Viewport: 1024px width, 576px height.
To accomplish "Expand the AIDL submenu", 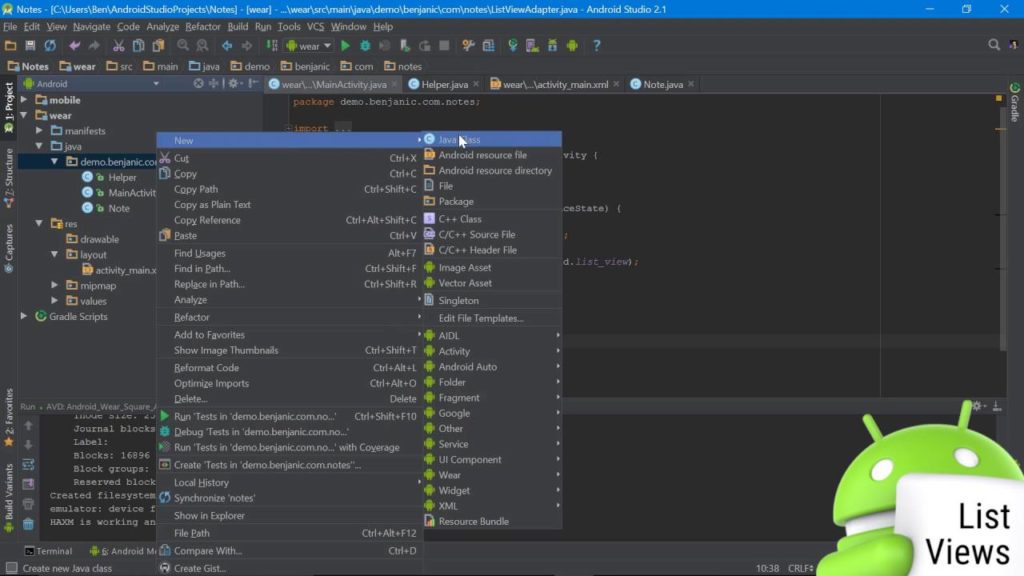I will point(492,336).
